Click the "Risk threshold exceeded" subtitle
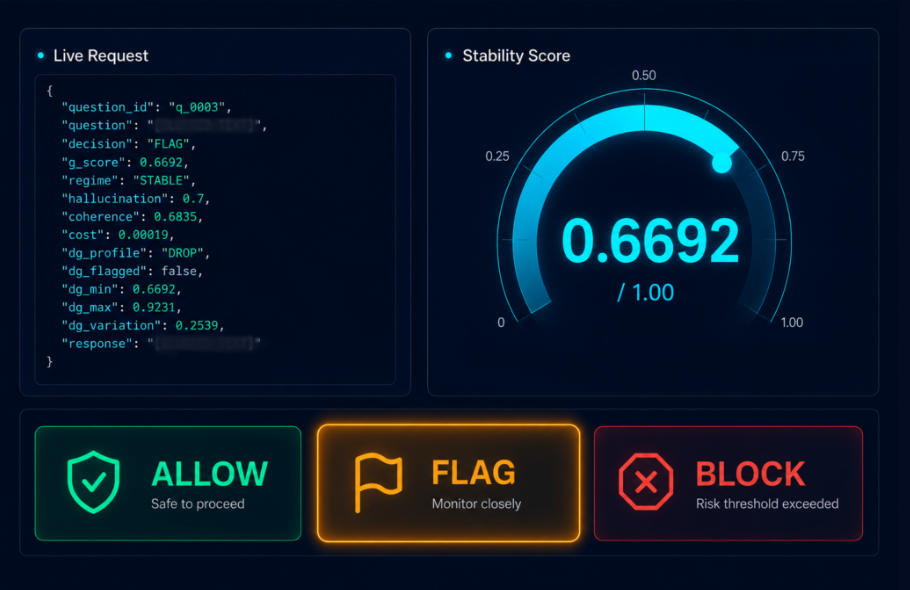 767,504
